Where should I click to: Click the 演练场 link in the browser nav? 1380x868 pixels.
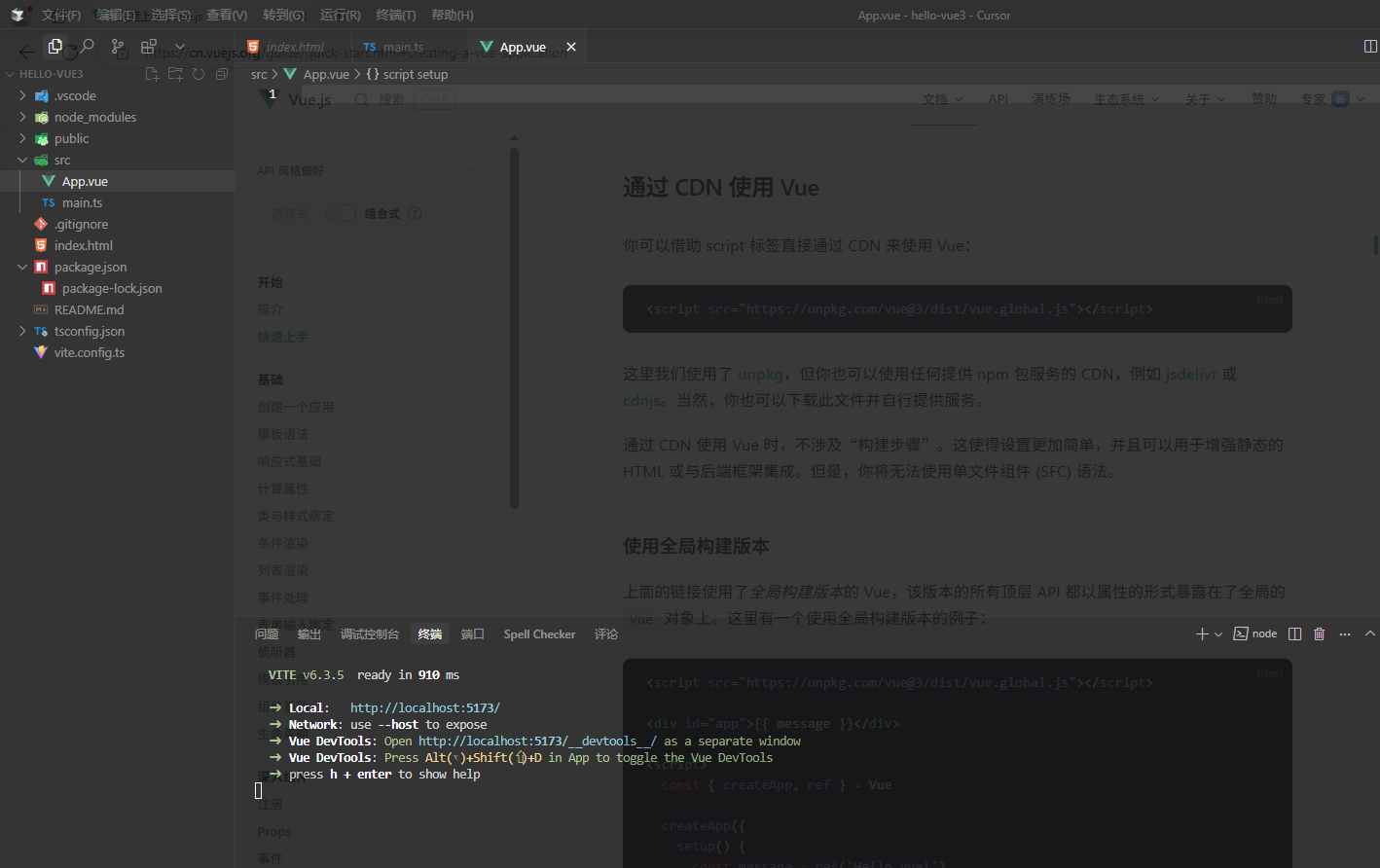click(x=1051, y=99)
